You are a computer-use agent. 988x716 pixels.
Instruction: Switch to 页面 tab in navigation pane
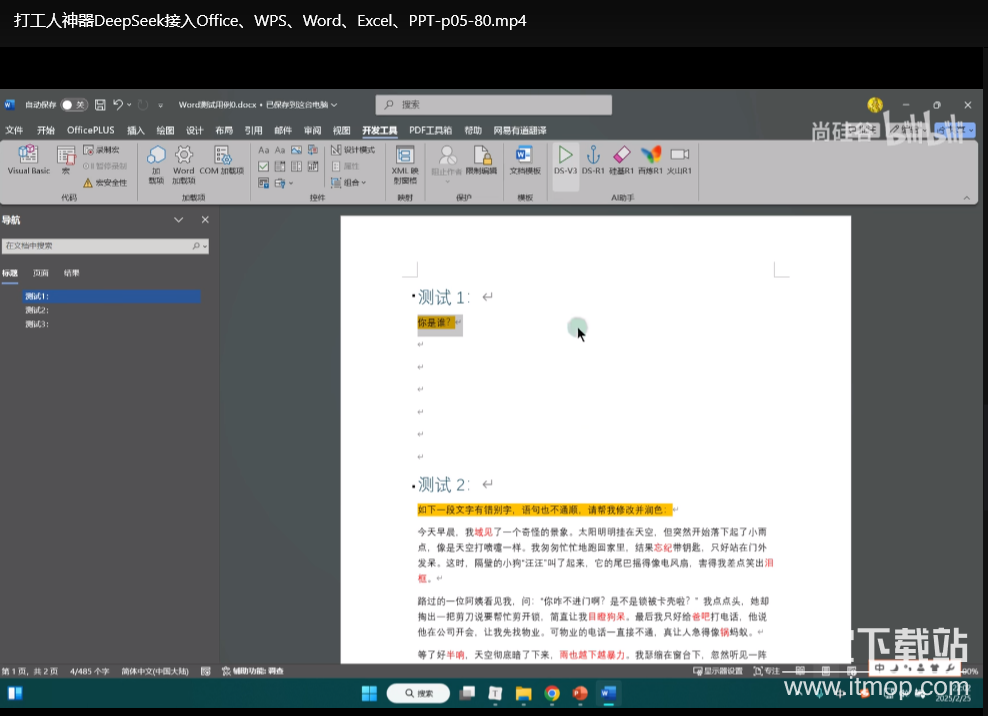click(41, 272)
